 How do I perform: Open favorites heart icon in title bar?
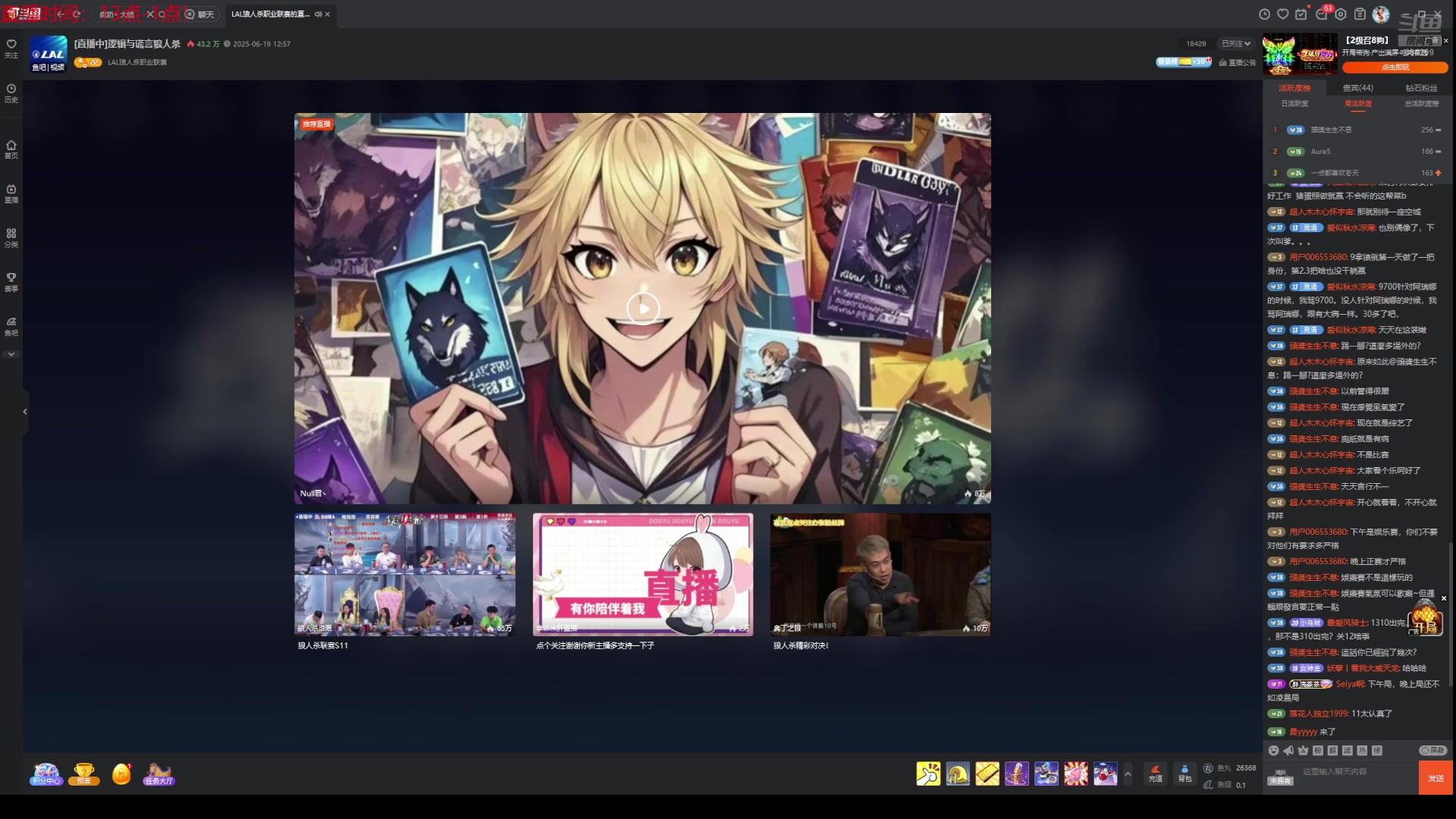(x=1283, y=14)
